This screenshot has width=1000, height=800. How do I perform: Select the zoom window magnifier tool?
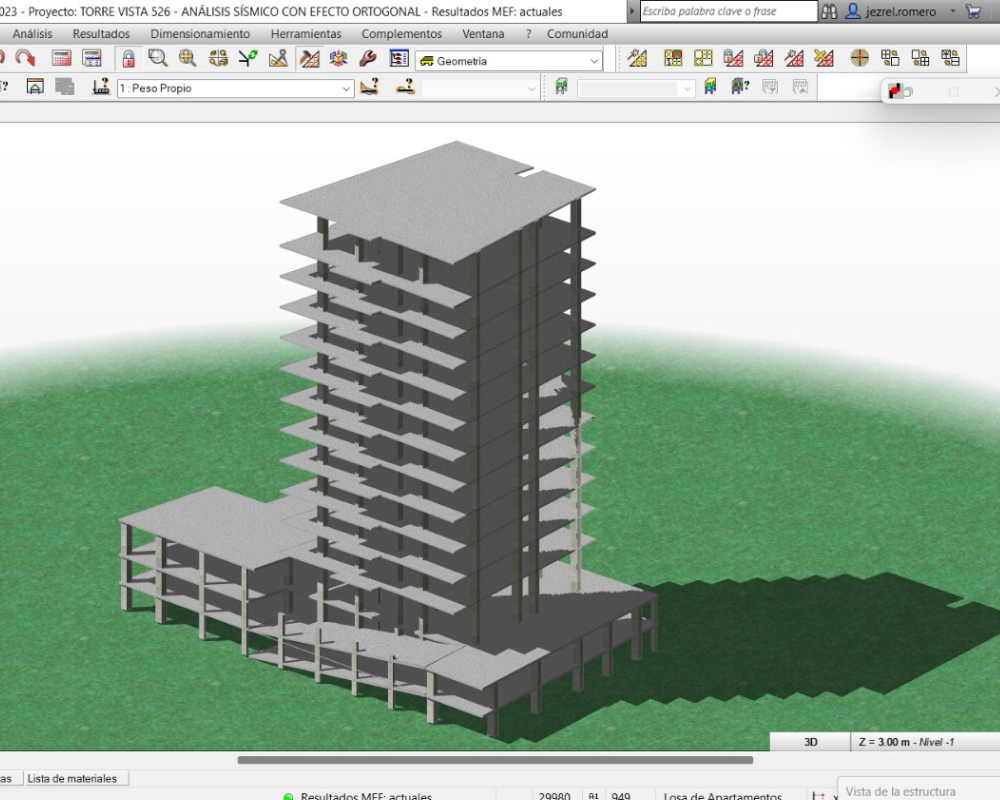pyautogui.click(x=157, y=59)
